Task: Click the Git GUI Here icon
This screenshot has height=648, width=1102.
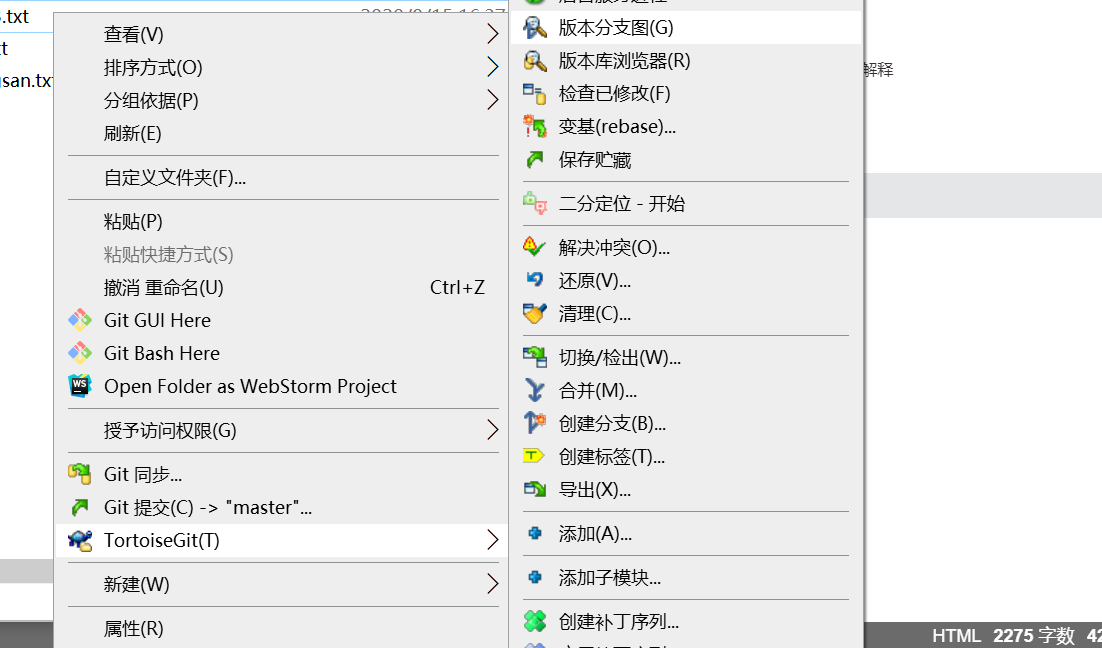Action: [x=79, y=320]
